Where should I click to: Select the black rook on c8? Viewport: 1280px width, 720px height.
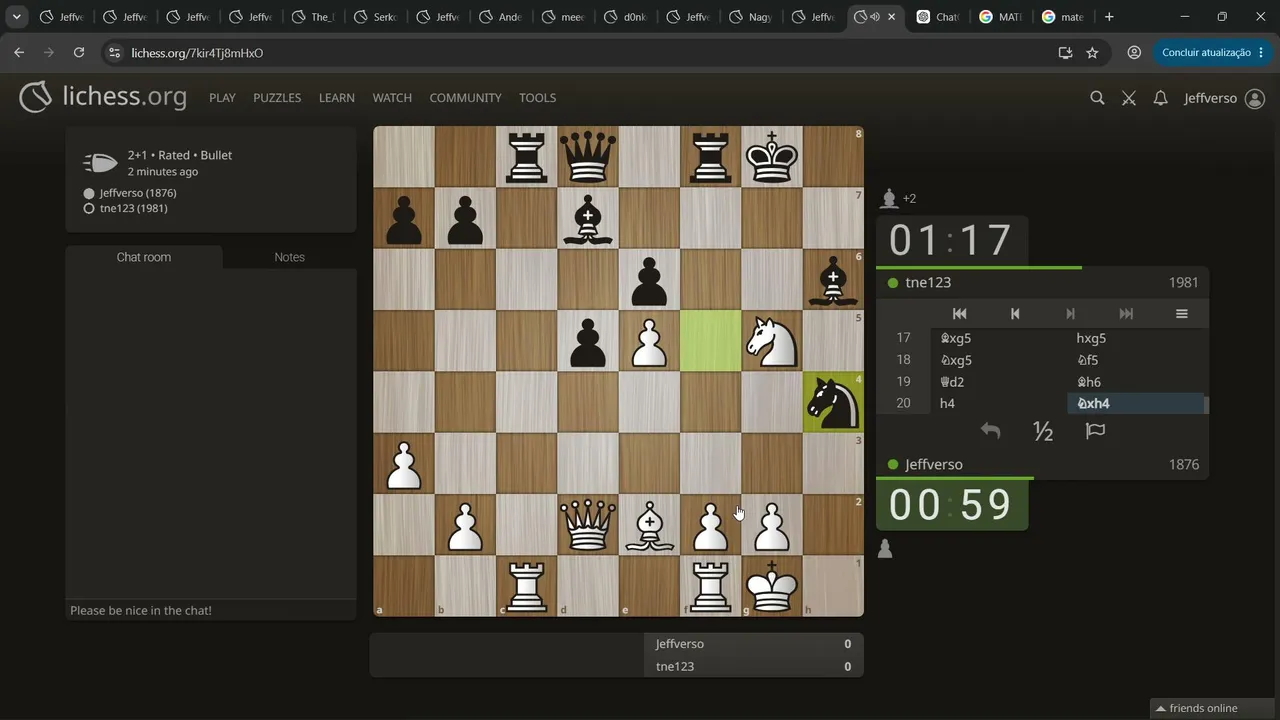tap(527, 157)
